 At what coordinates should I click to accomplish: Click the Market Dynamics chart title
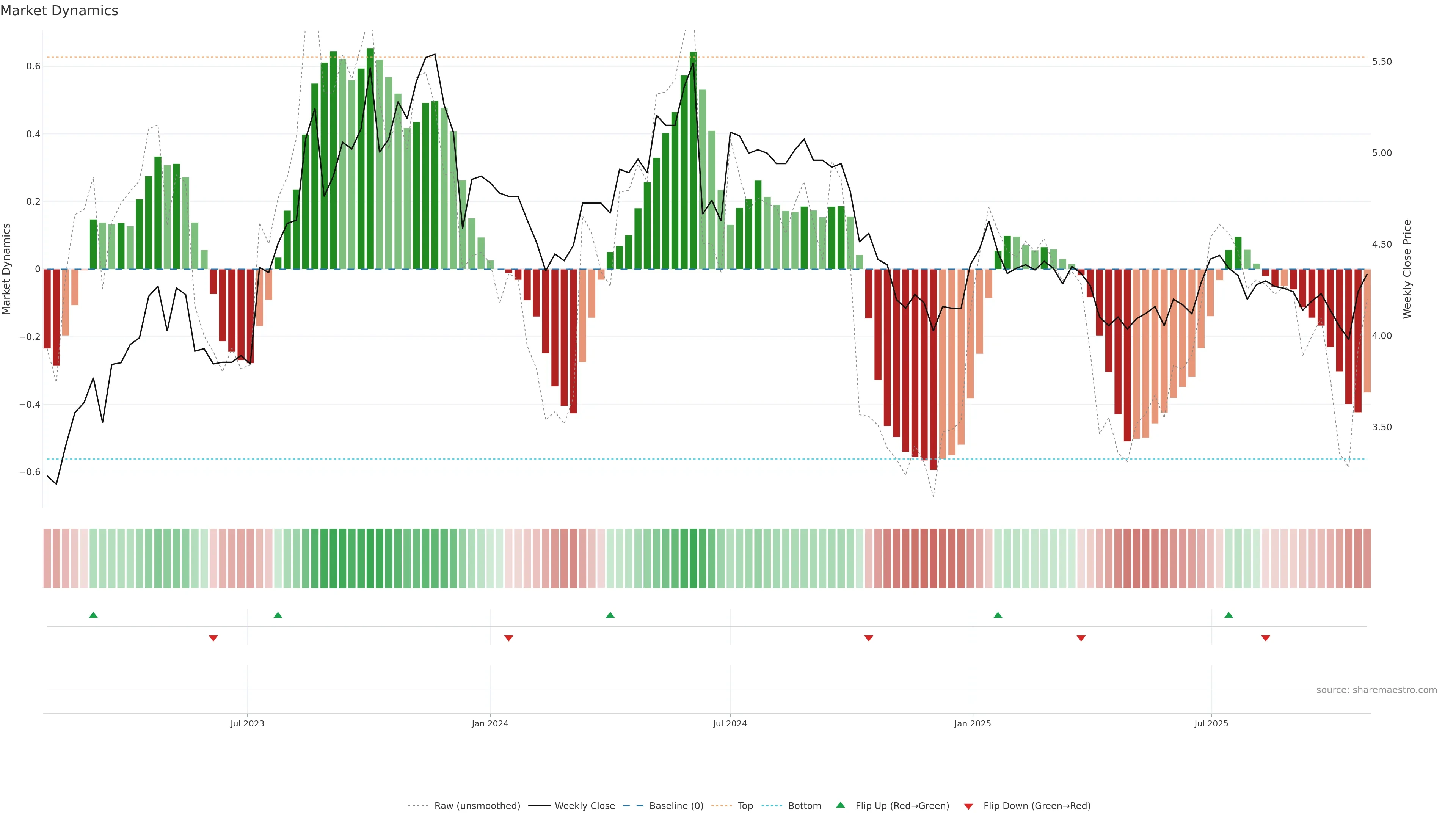[60, 11]
